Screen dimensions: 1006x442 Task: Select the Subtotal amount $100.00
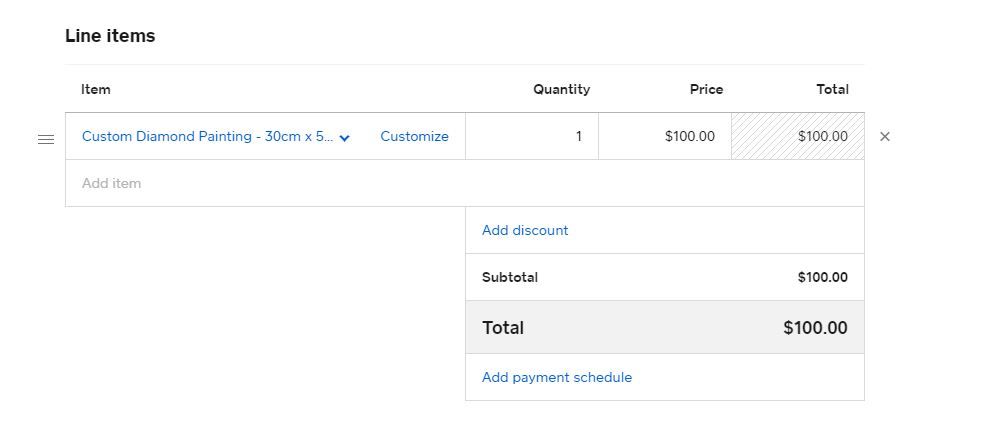(822, 278)
